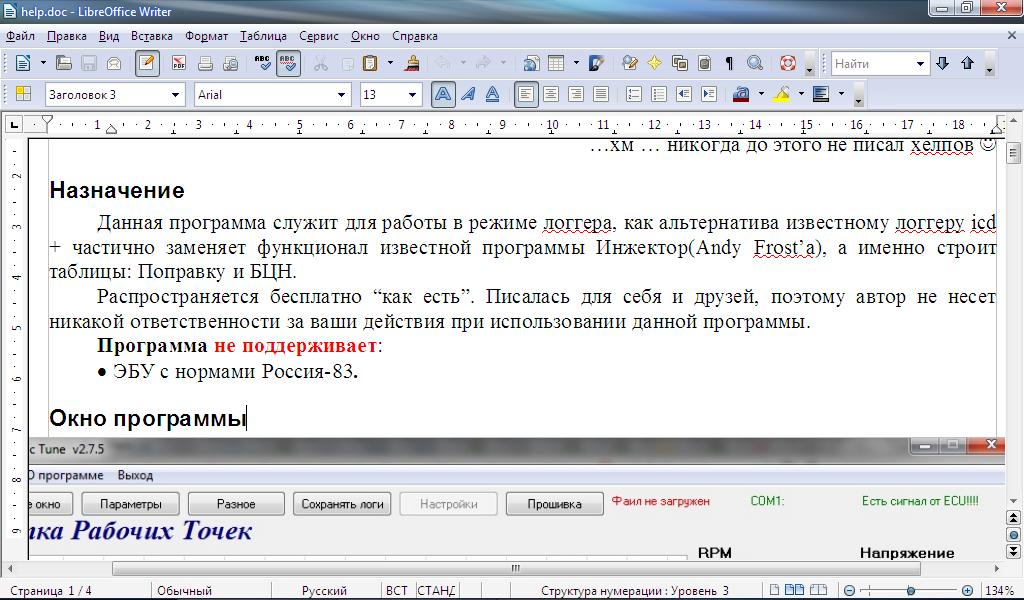This screenshot has height=600, width=1024.
Task: Toggle numbered list
Action: (x=633, y=95)
